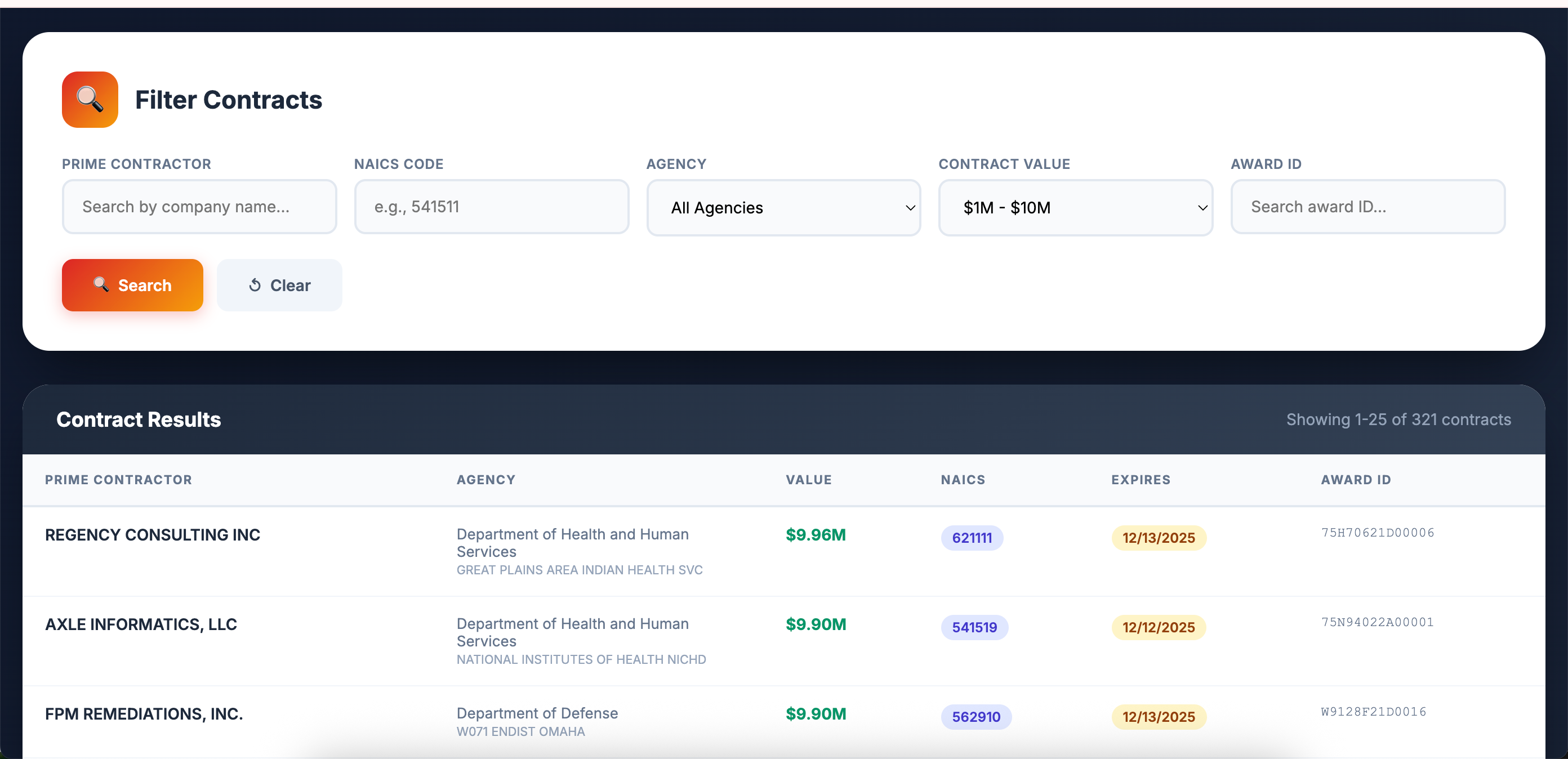Click the NAICS Code input field
This screenshot has width=1568, height=759.
tap(491, 206)
